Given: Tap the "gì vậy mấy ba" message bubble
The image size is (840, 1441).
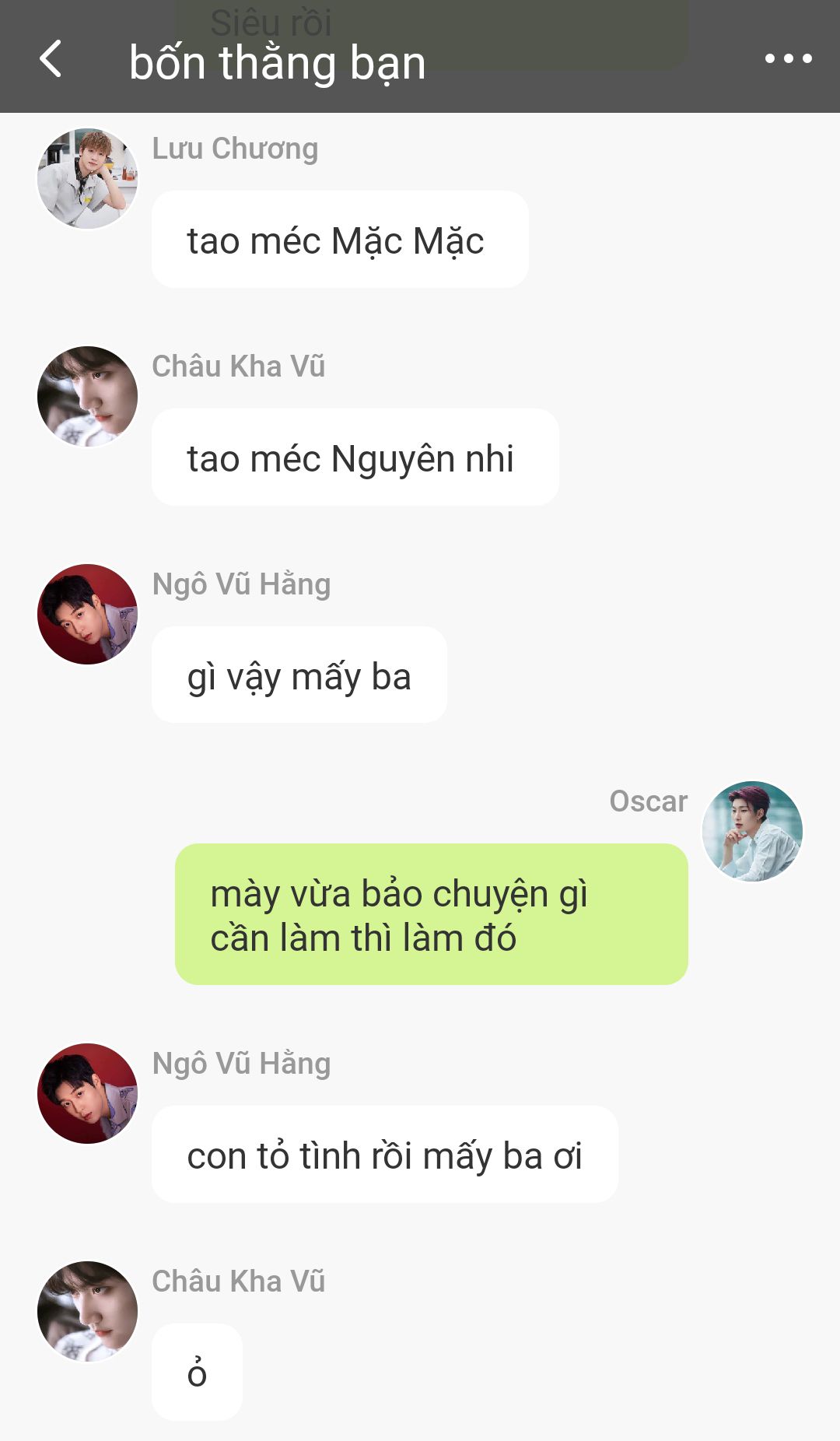Looking at the screenshot, I should tap(299, 675).
